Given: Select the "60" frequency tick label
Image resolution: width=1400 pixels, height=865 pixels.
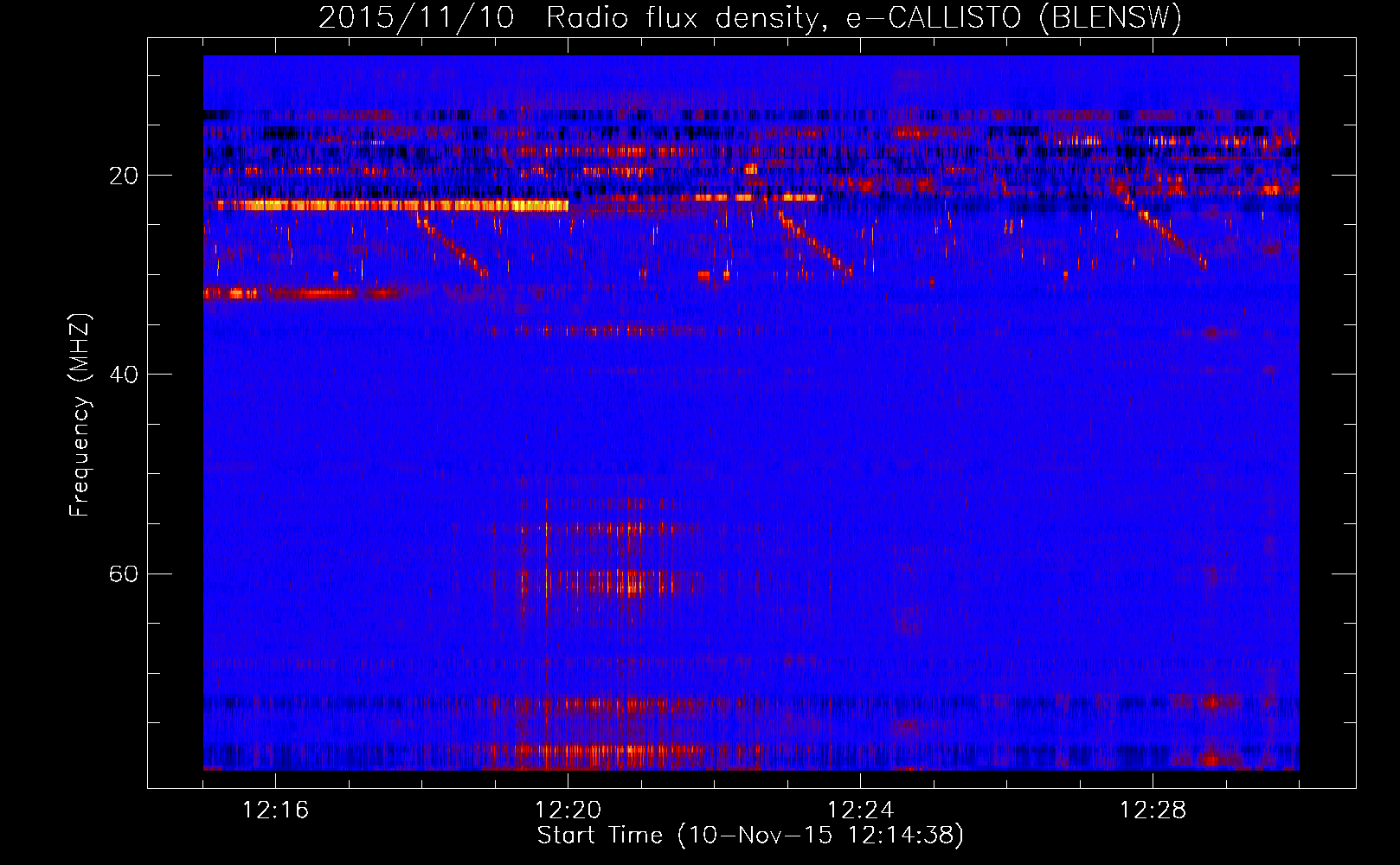Looking at the screenshot, I should (x=124, y=573).
